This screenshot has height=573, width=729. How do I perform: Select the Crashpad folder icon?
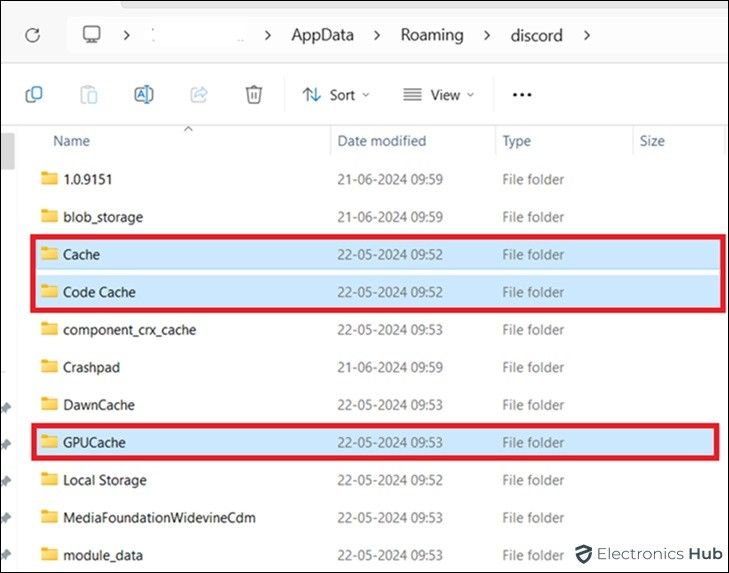(x=49, y=367)
